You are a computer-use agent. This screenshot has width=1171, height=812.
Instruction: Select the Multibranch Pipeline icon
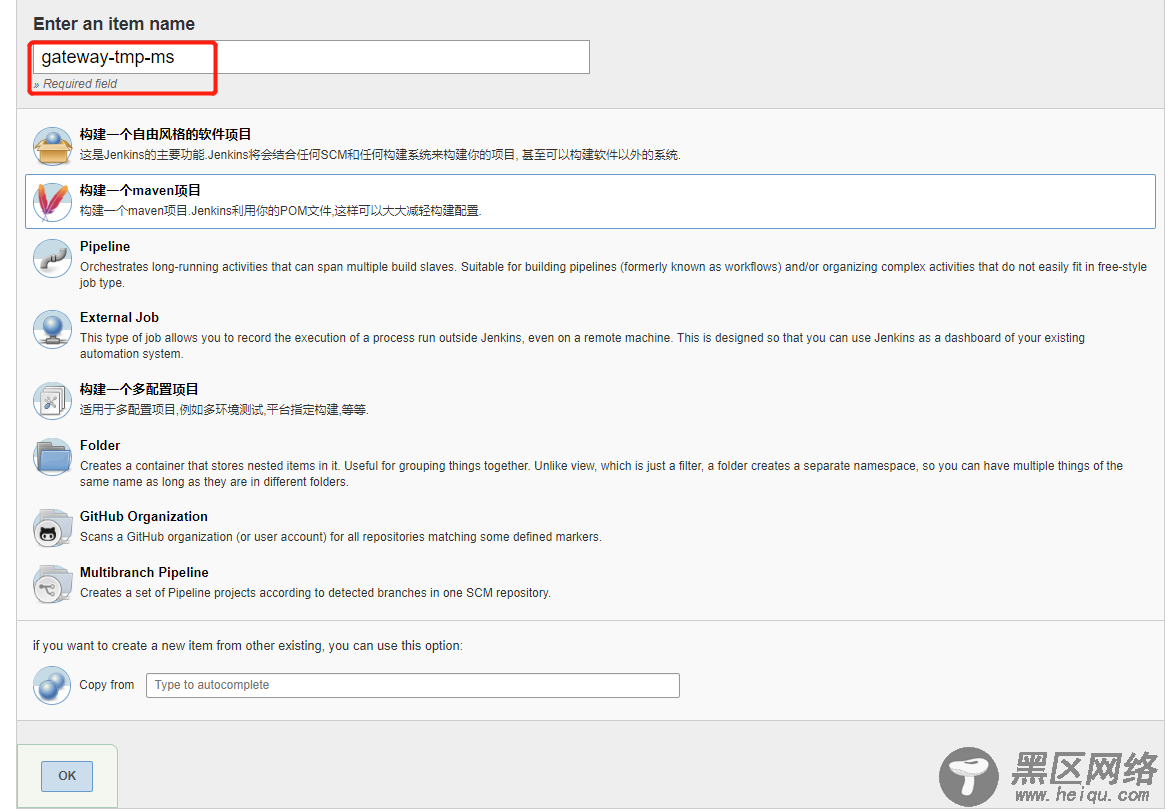click(x=52, y=584)
